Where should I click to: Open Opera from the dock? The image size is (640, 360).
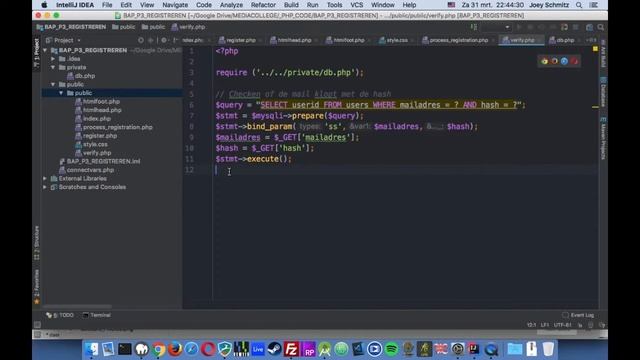(x=208, y=349)
